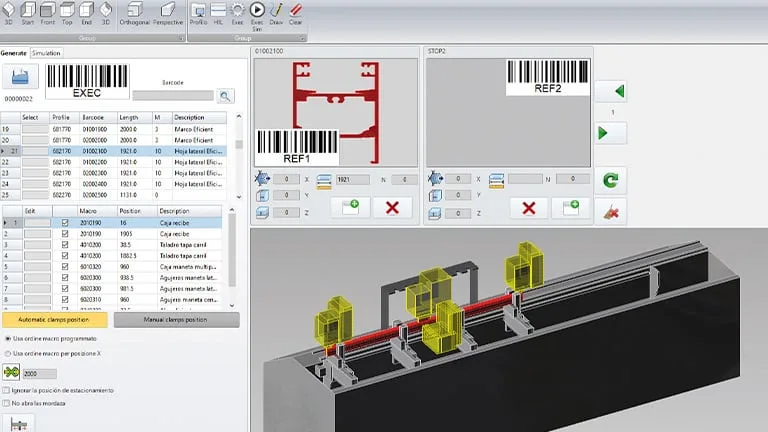
Task: Click 'Automatic clamps position' button
Action: [x=54, y=320]
